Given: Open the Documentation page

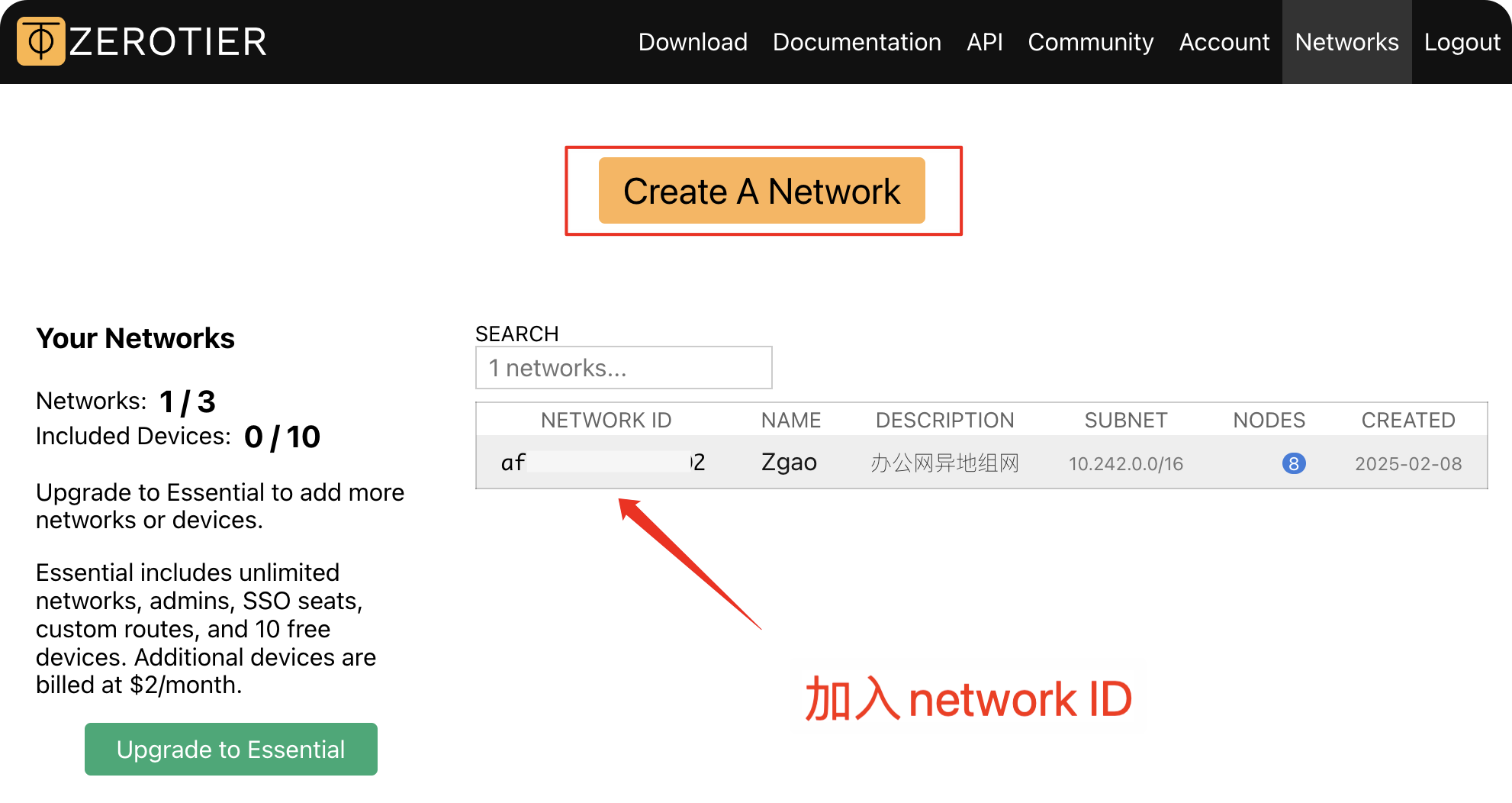Looking at the screenshot, I should 857,42.
